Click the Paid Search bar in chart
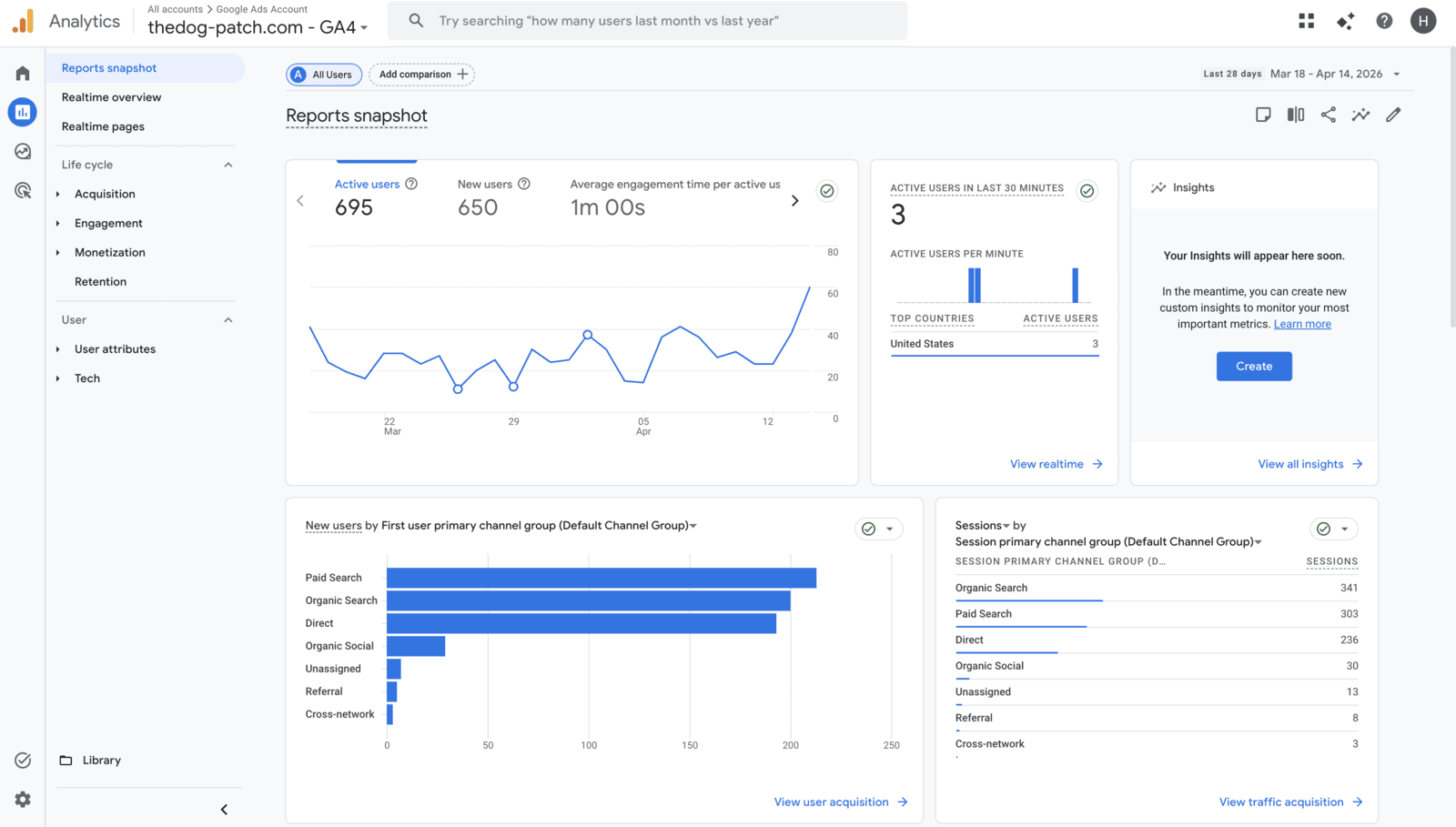 [602, 578]
